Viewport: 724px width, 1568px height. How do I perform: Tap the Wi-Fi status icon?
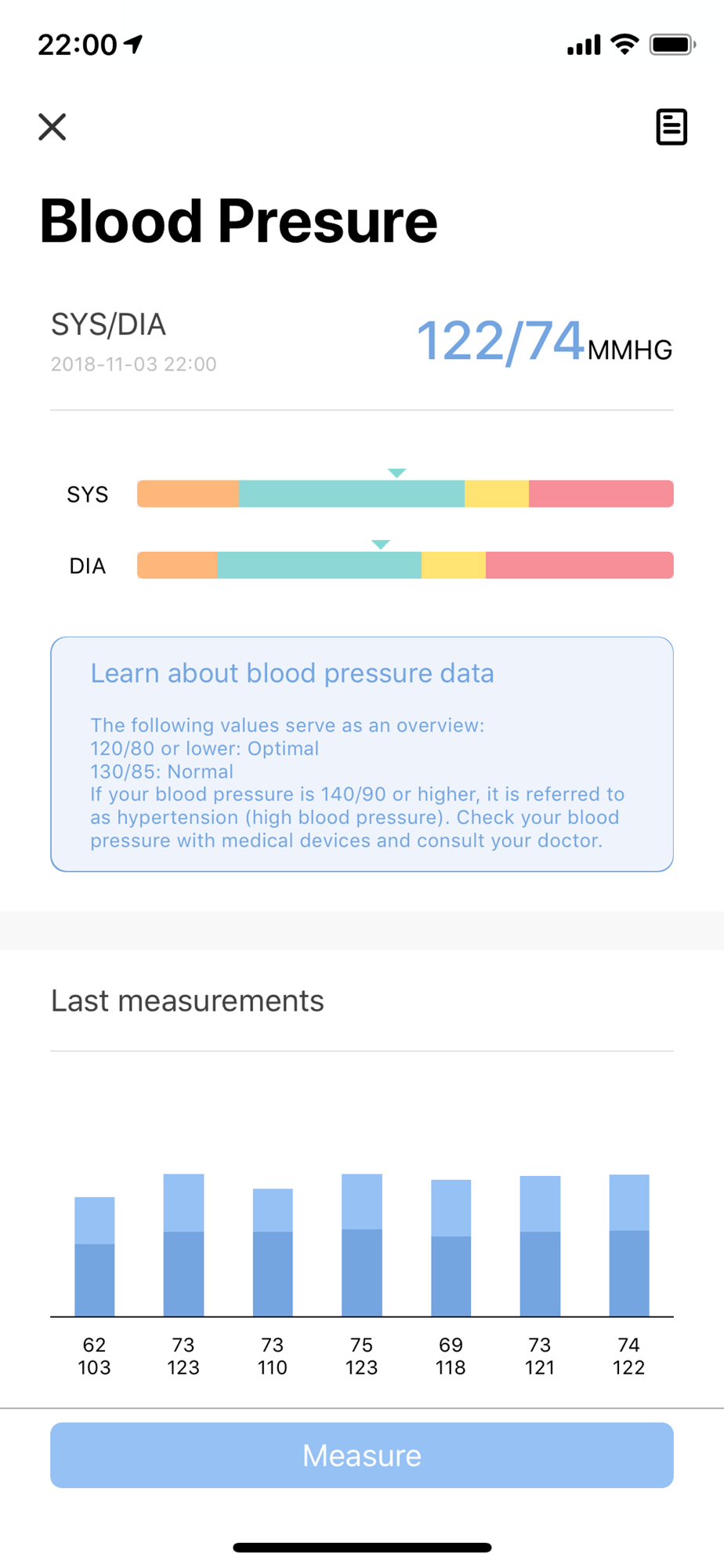624,44
